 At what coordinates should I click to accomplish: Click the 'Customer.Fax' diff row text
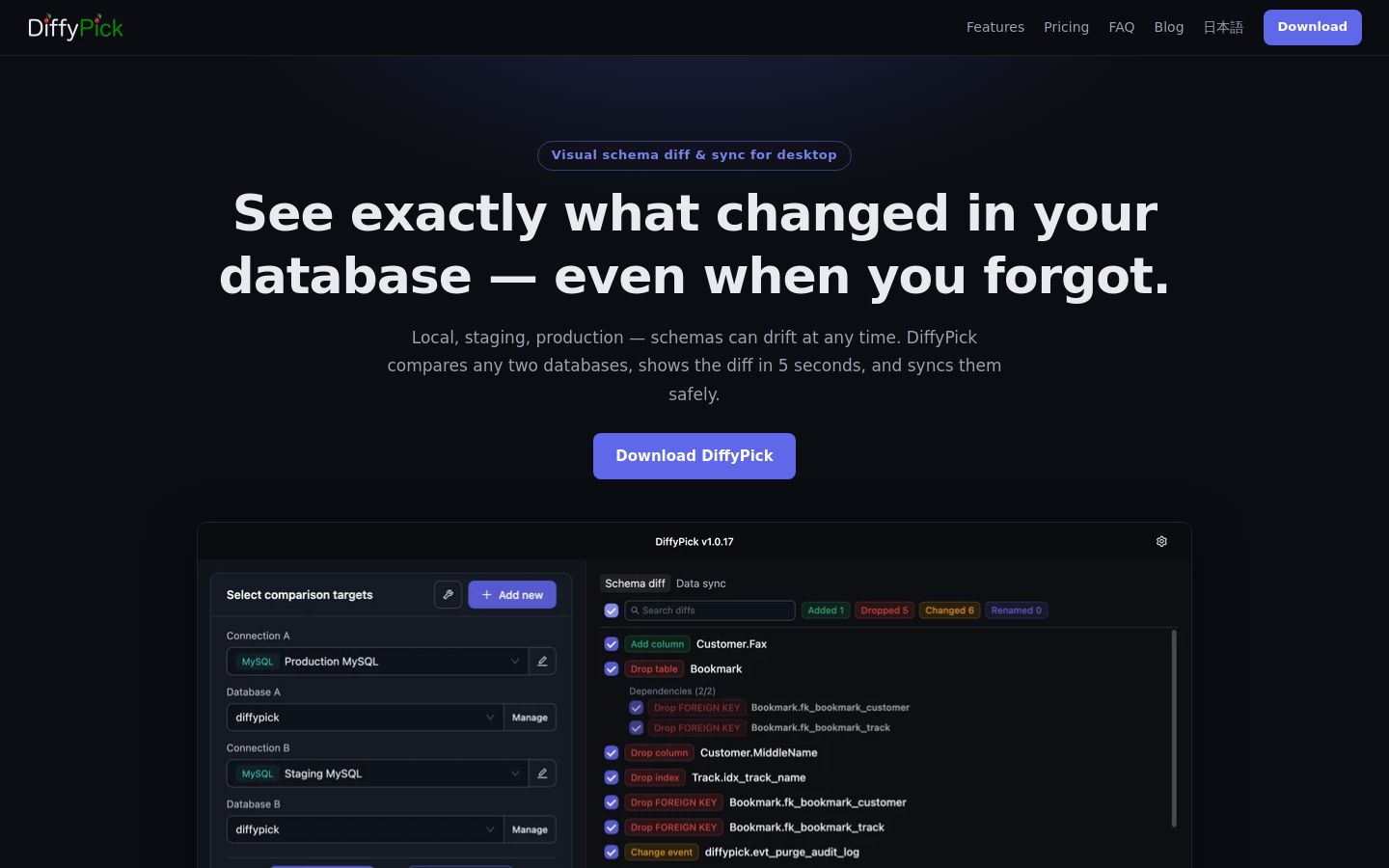(731, 644)
